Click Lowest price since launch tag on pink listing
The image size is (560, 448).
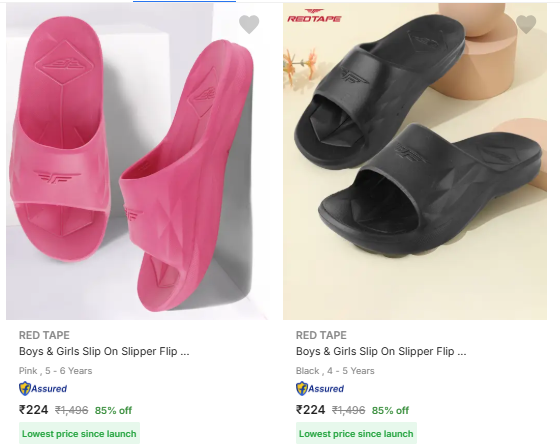(x=79, y=433)
